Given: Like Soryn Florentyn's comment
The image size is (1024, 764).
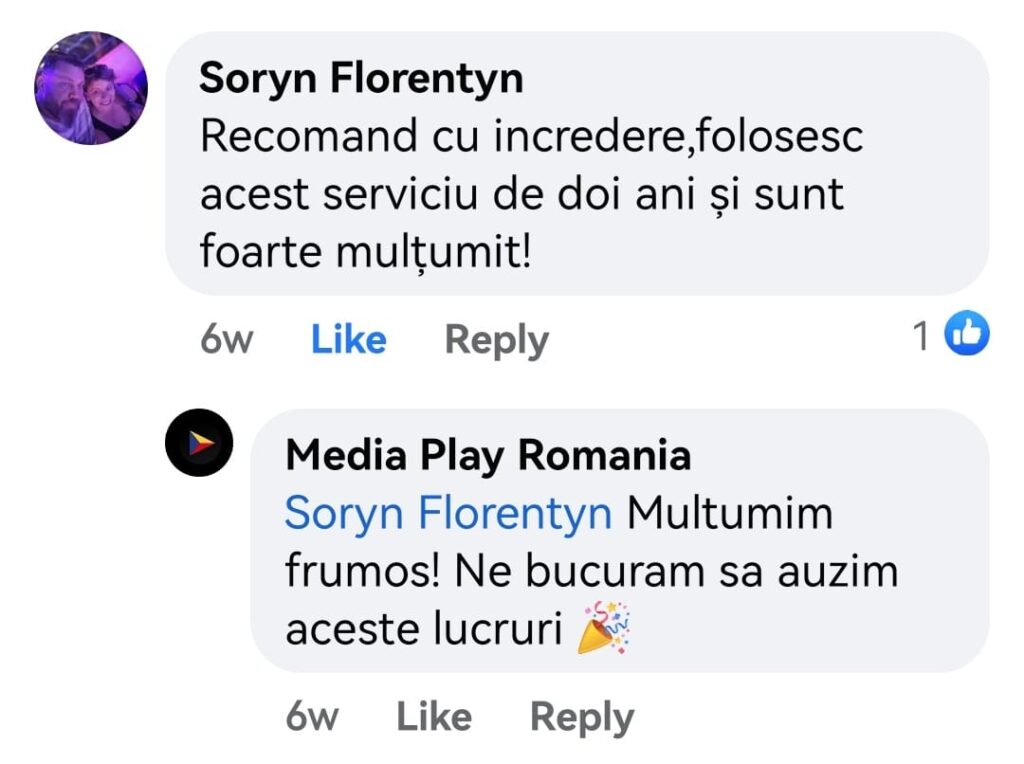Looking at the screenshot, I should point(348,339).
